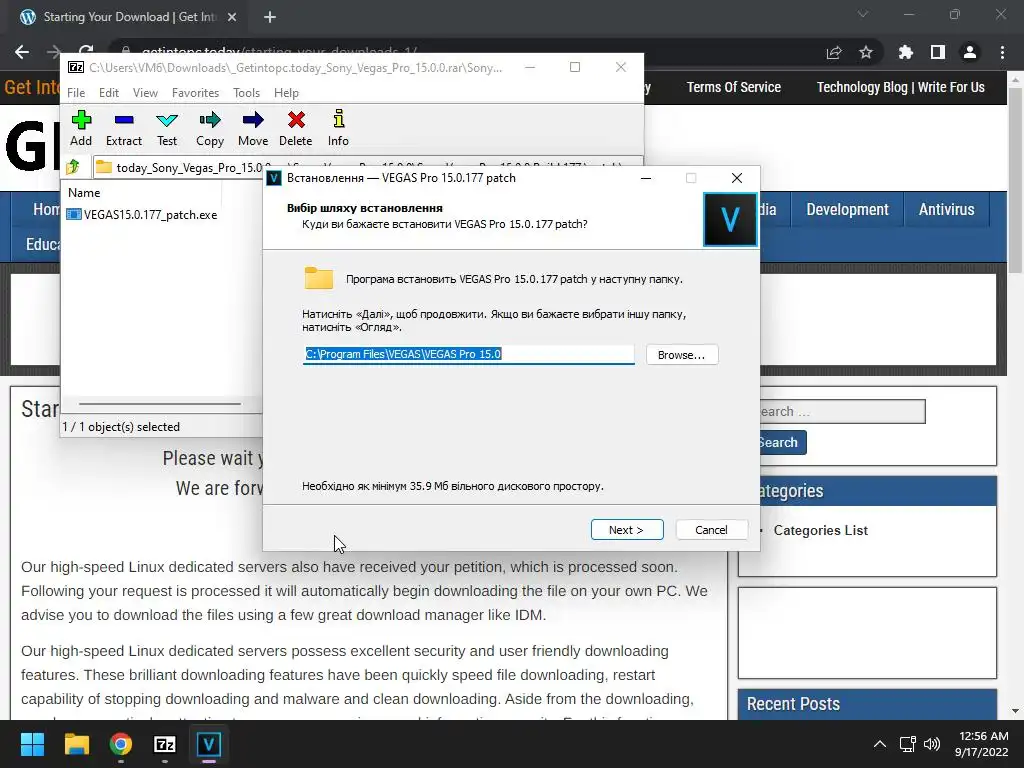Click the Move icon in 7-Zip
This screenshot has width=1024, height=768.
tap(253, 128)
